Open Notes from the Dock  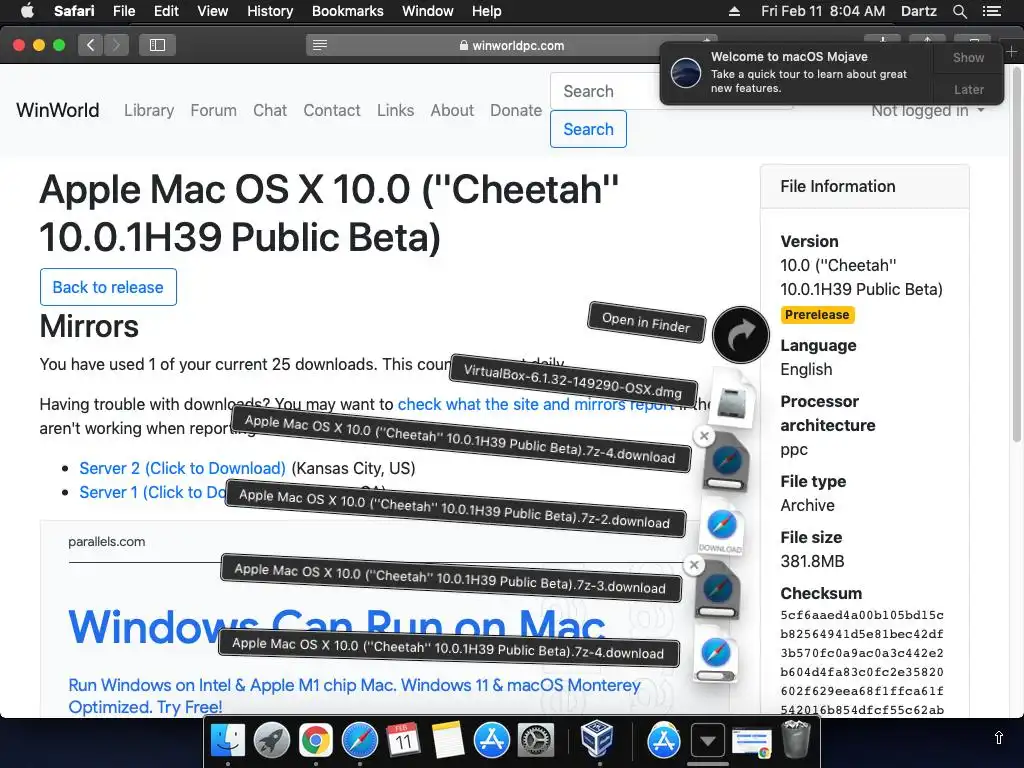[x=447, y=741]
